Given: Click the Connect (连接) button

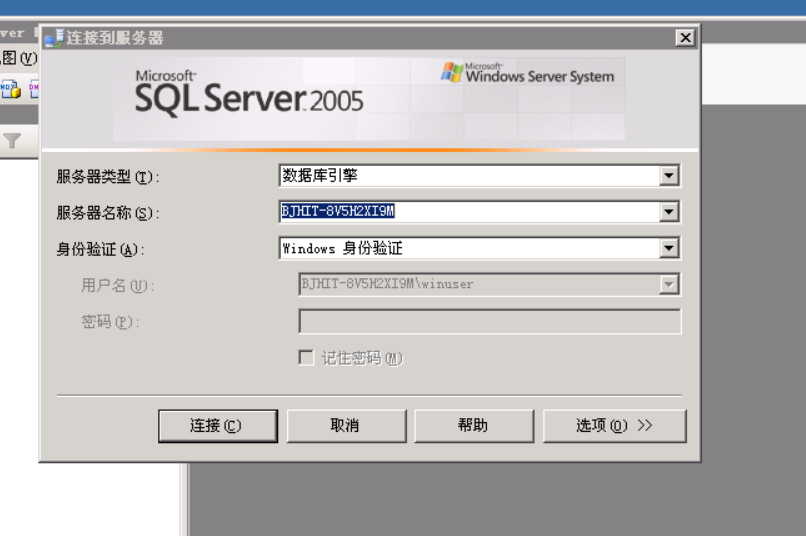Looking at the screenshot, I should pos(218,426).
